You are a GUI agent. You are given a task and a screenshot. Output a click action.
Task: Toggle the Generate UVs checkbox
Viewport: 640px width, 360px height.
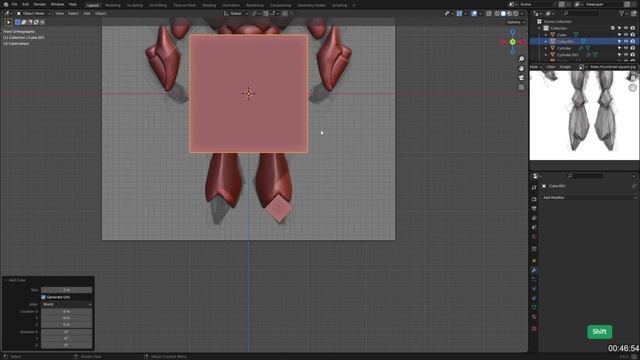[x=43, y=297]
